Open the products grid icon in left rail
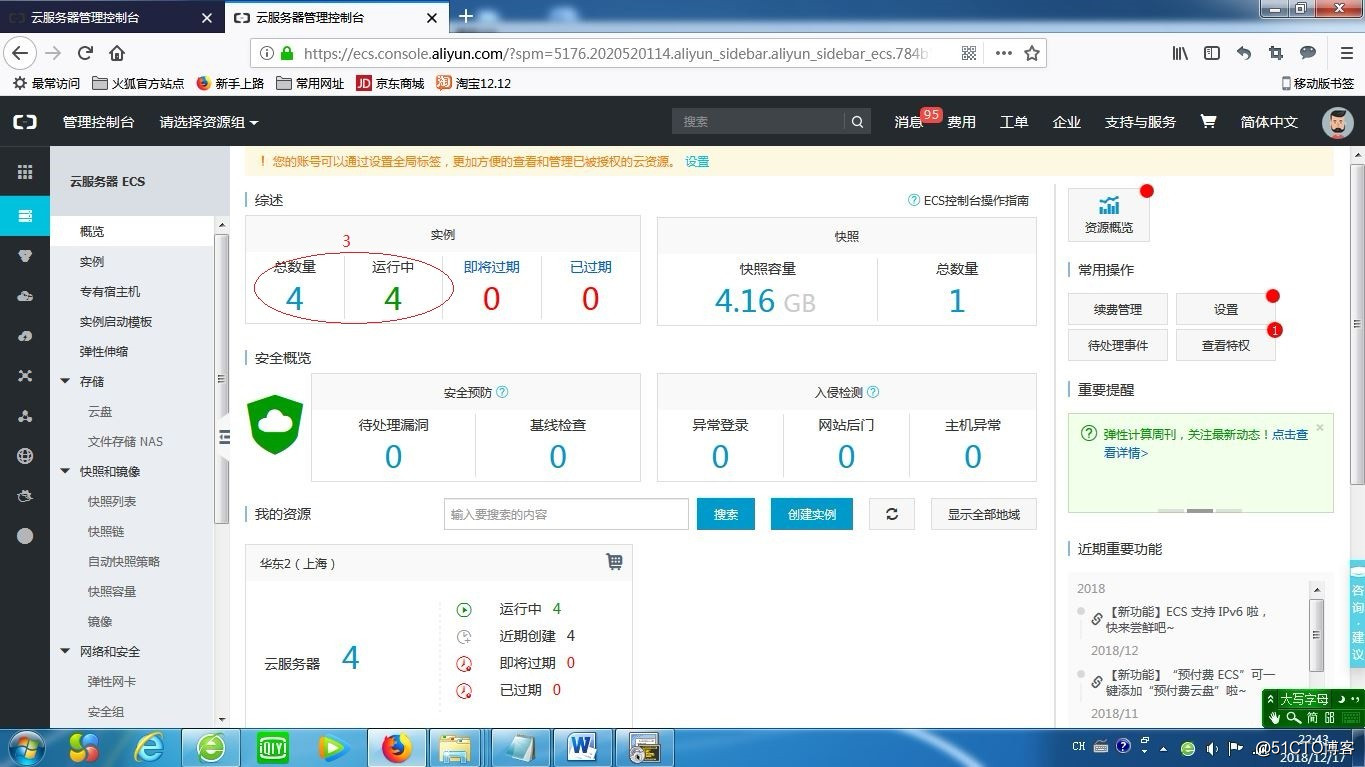 pyautogui.click(x=25, y=172)
